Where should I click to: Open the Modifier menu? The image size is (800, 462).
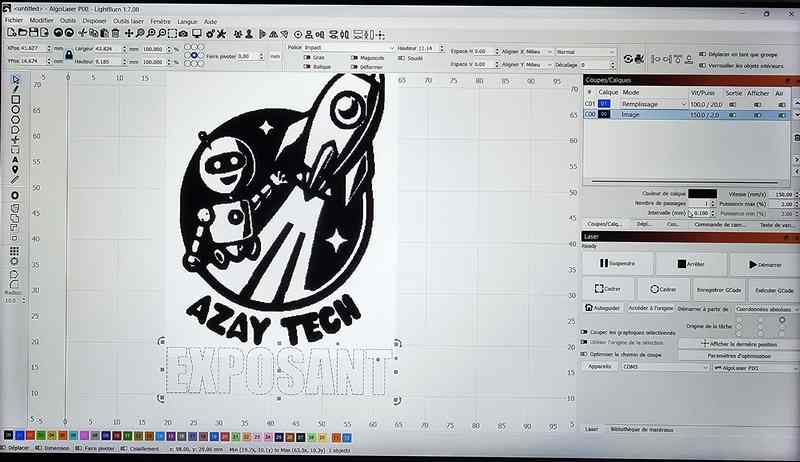click(41, 20)
